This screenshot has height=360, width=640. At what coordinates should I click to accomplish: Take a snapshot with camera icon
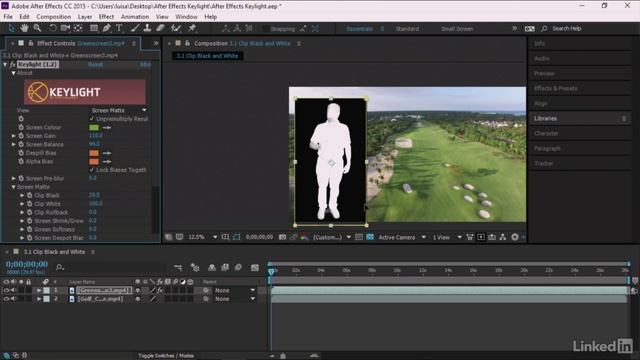(x=282, y=237)
